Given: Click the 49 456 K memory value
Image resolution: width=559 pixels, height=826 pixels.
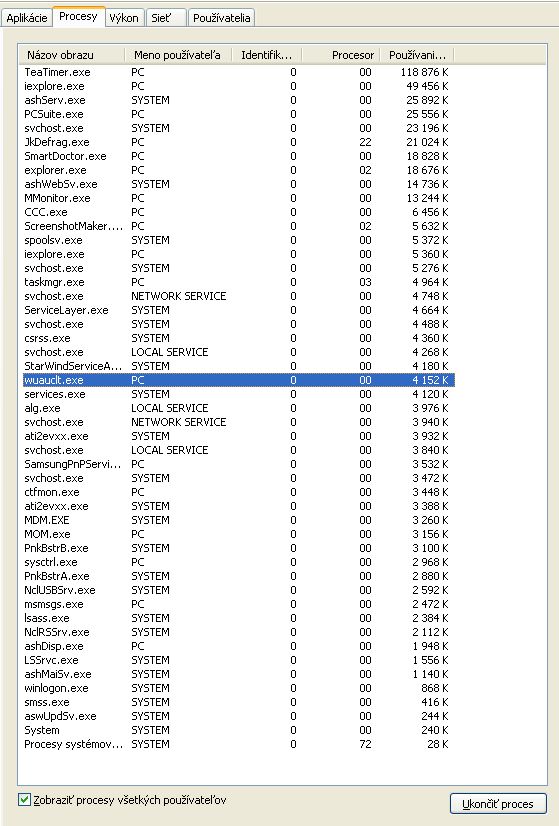Looking at the screenshot, I should tap(427, 86).
